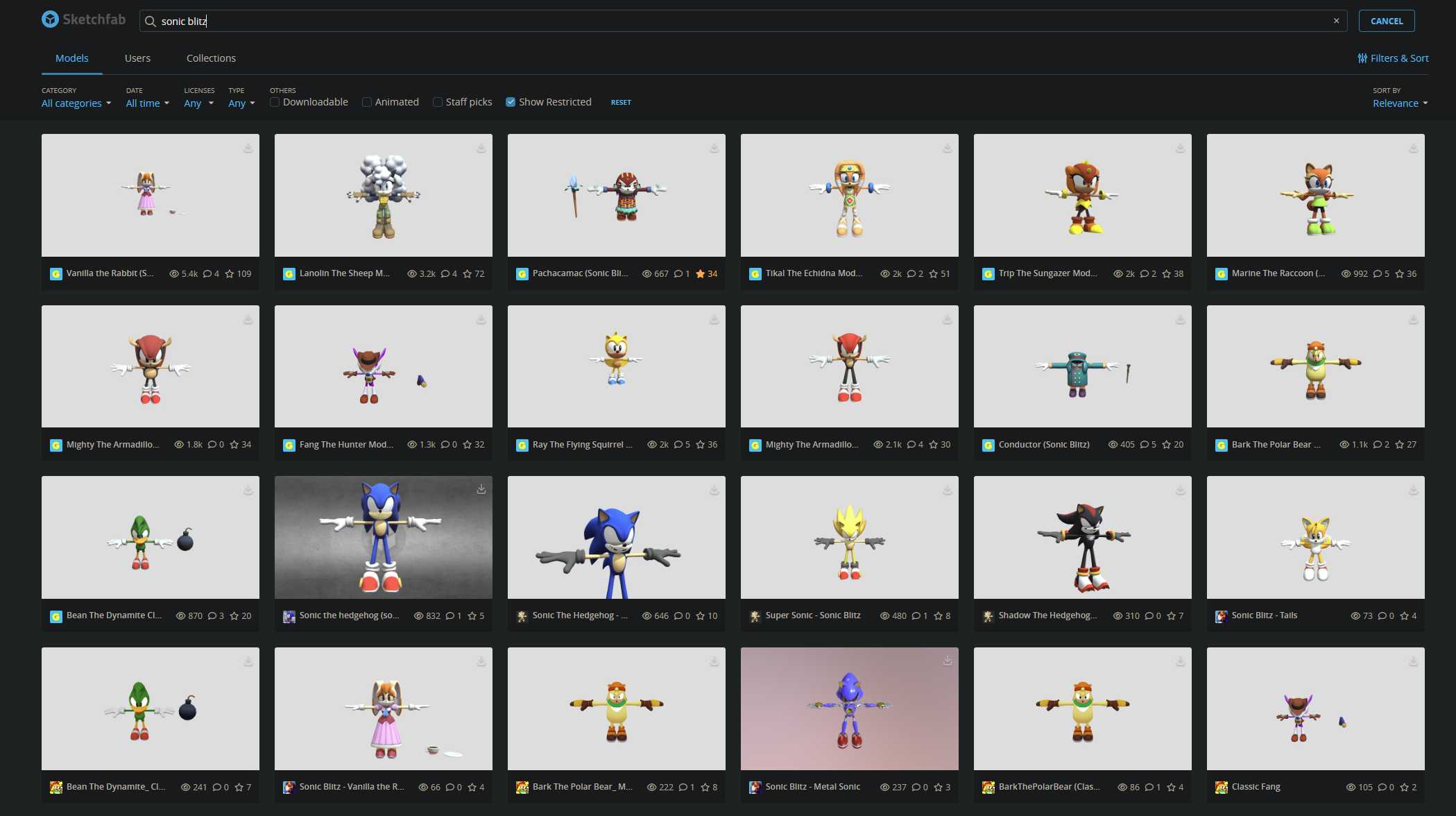Click the like star on Lanolin The Sheep

[x=467, y=274]
